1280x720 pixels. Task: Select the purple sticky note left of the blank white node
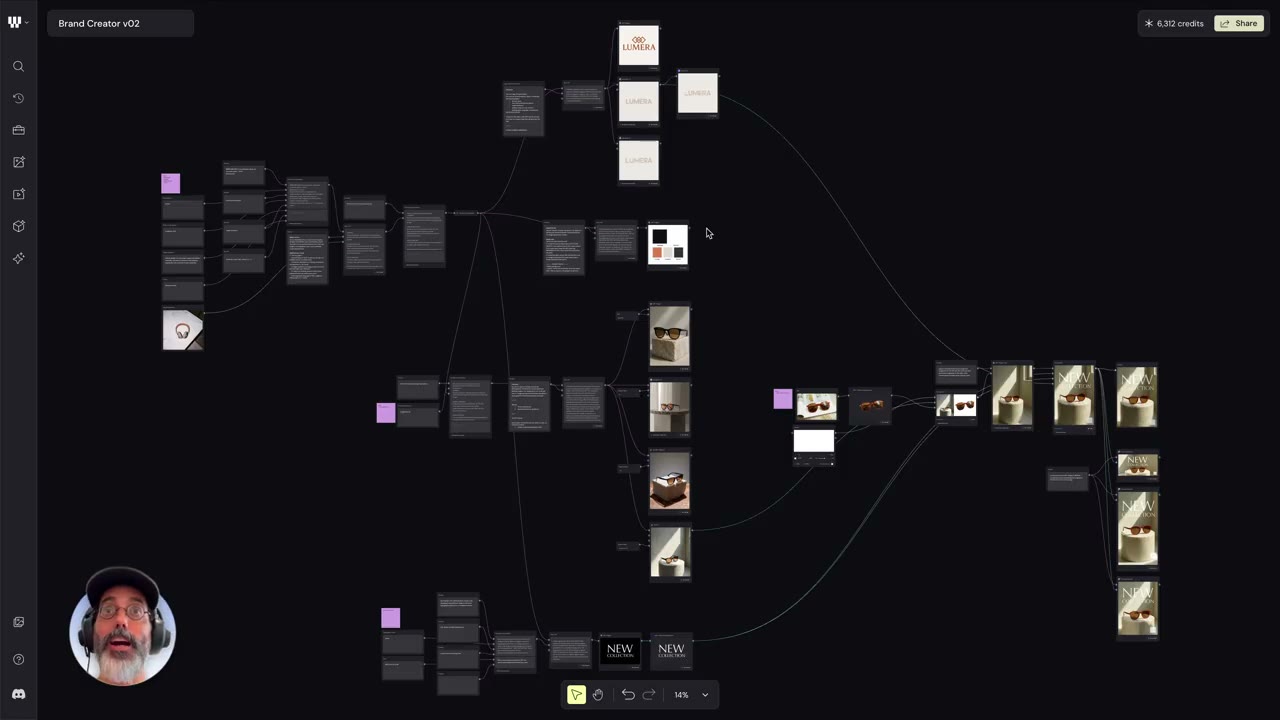tap(783, 399)
